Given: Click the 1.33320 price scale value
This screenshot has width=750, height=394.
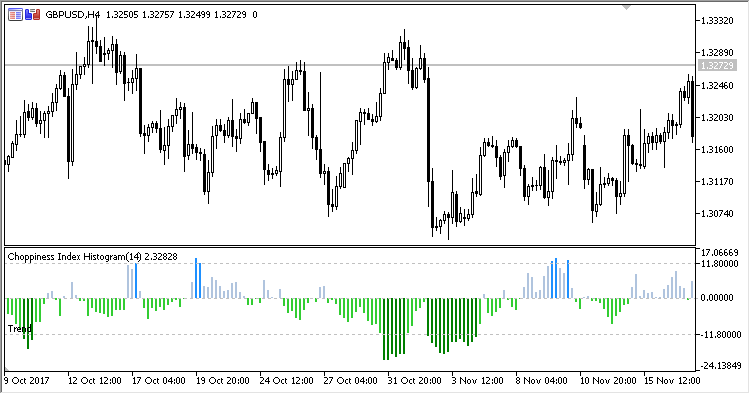Looking at the screenshot, I should (717, 21).
